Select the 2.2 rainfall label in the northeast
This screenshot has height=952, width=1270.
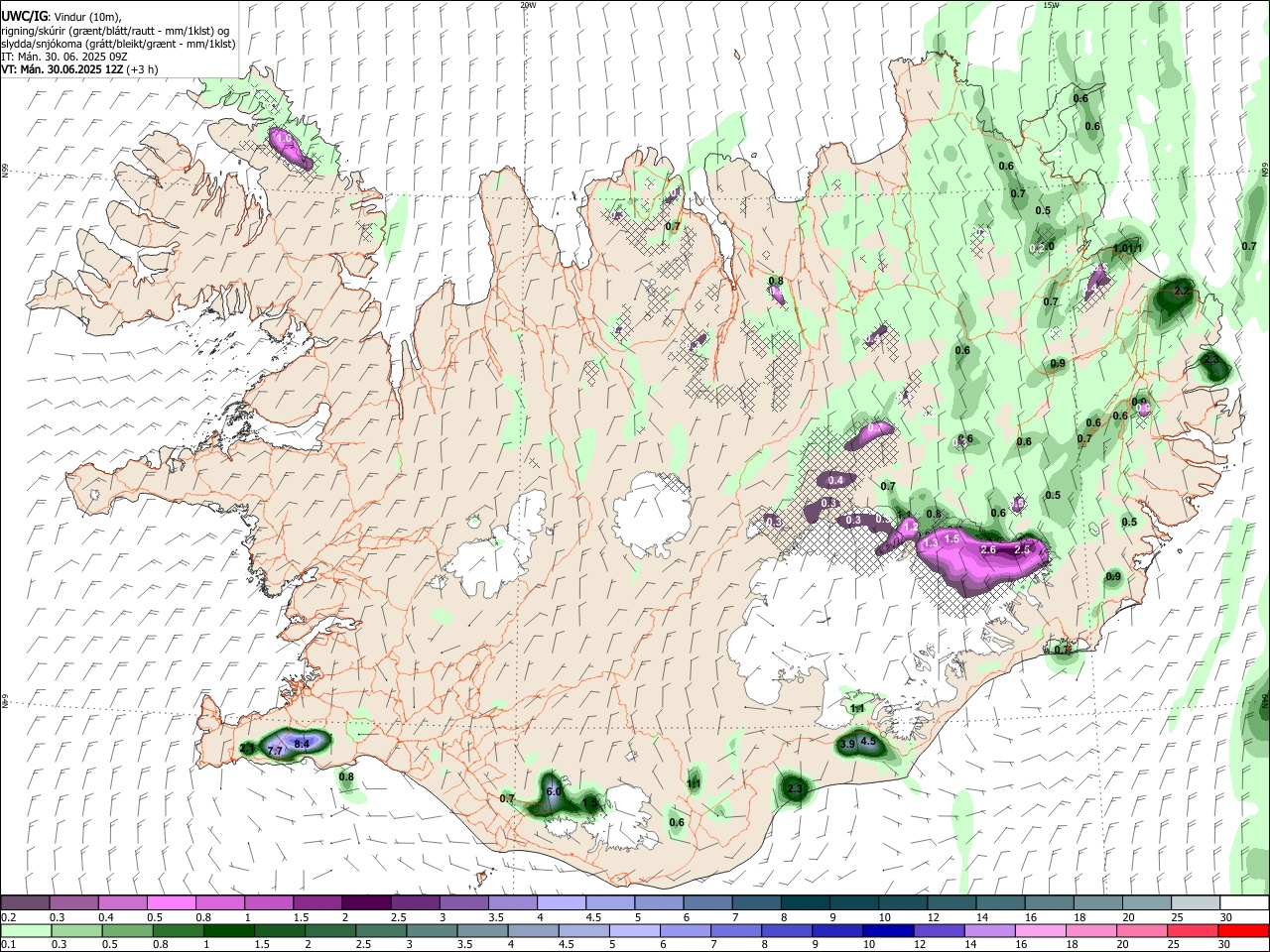click(1182, 292)
